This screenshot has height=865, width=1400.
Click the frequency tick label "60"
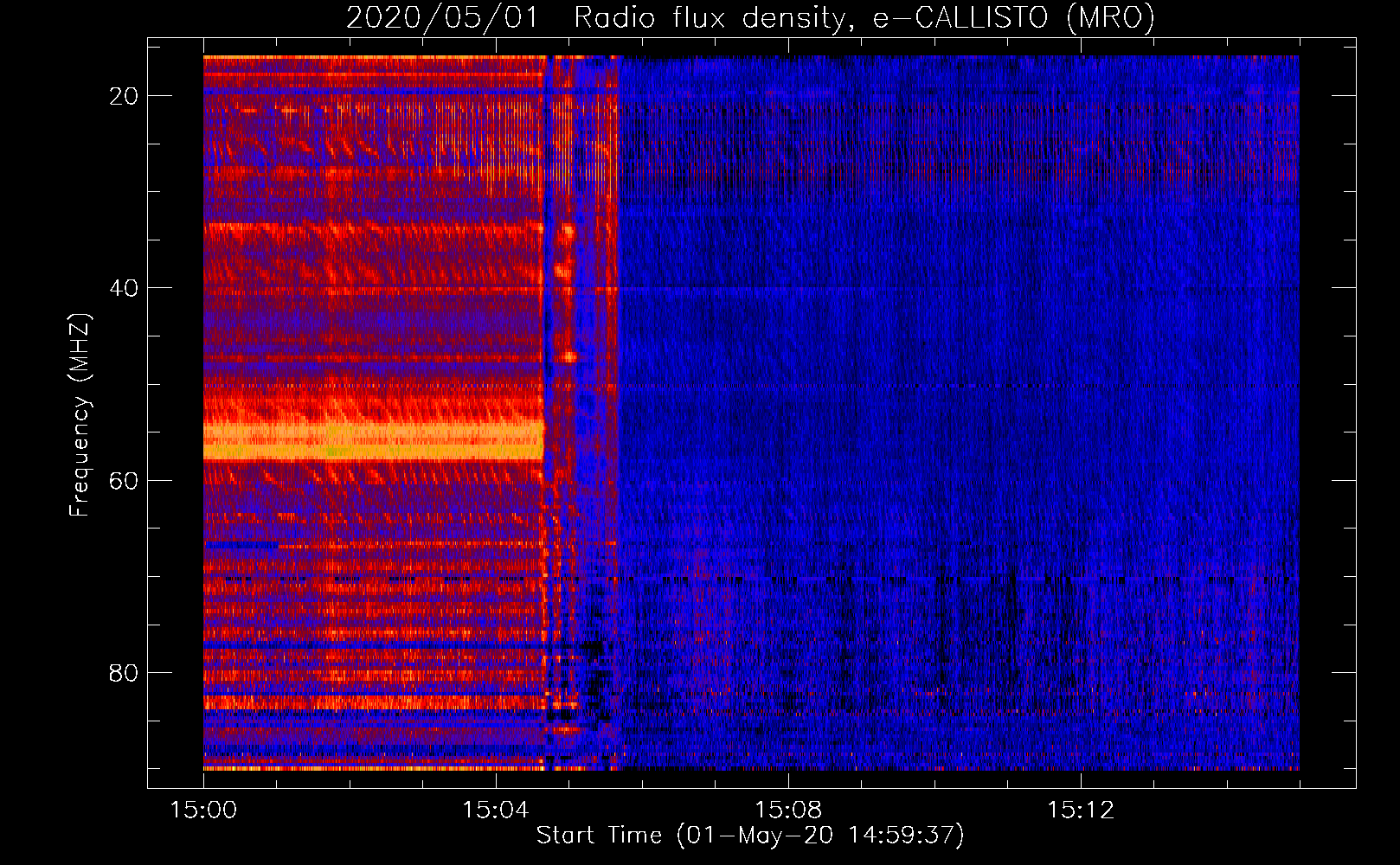(124, 480)
